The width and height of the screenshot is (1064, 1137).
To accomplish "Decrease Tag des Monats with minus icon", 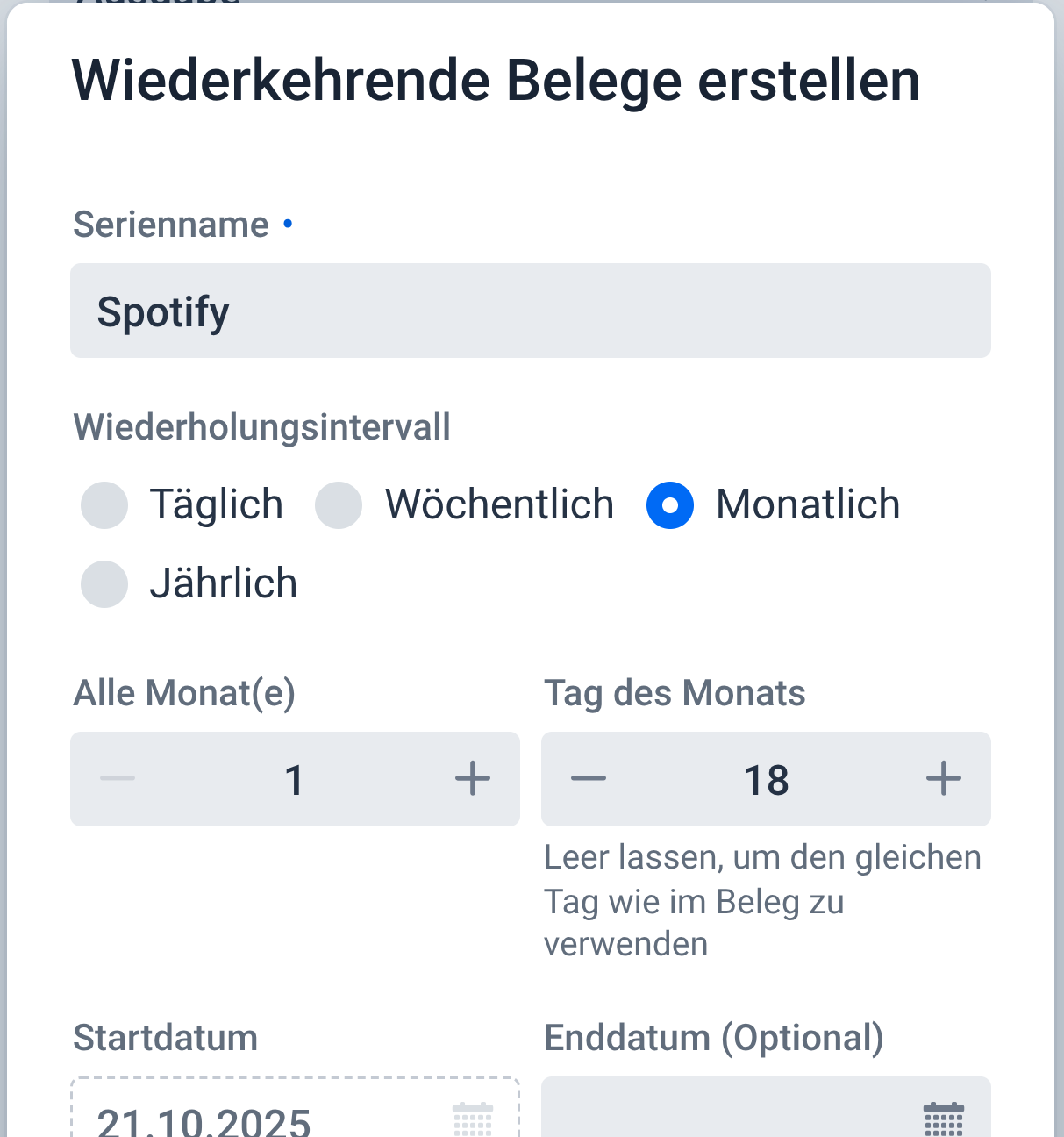I will point(589,779).
